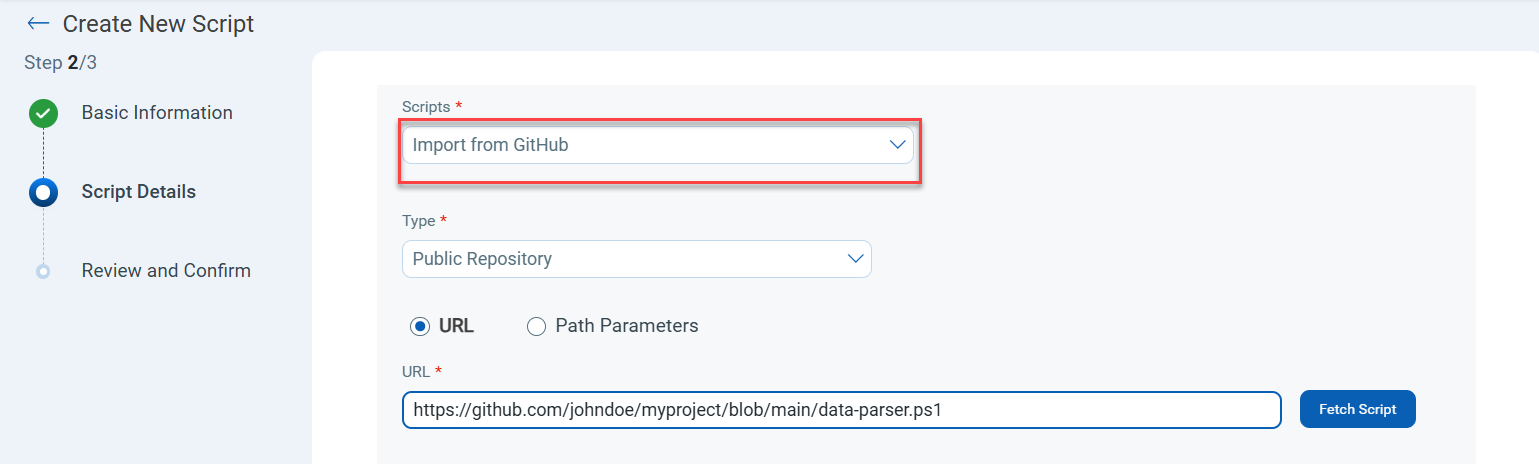The width and height of the screenshot is (1539, 464).
Task: Focus the GitHub URL input field
Action: pyautogui.click(x=841, y=410)
